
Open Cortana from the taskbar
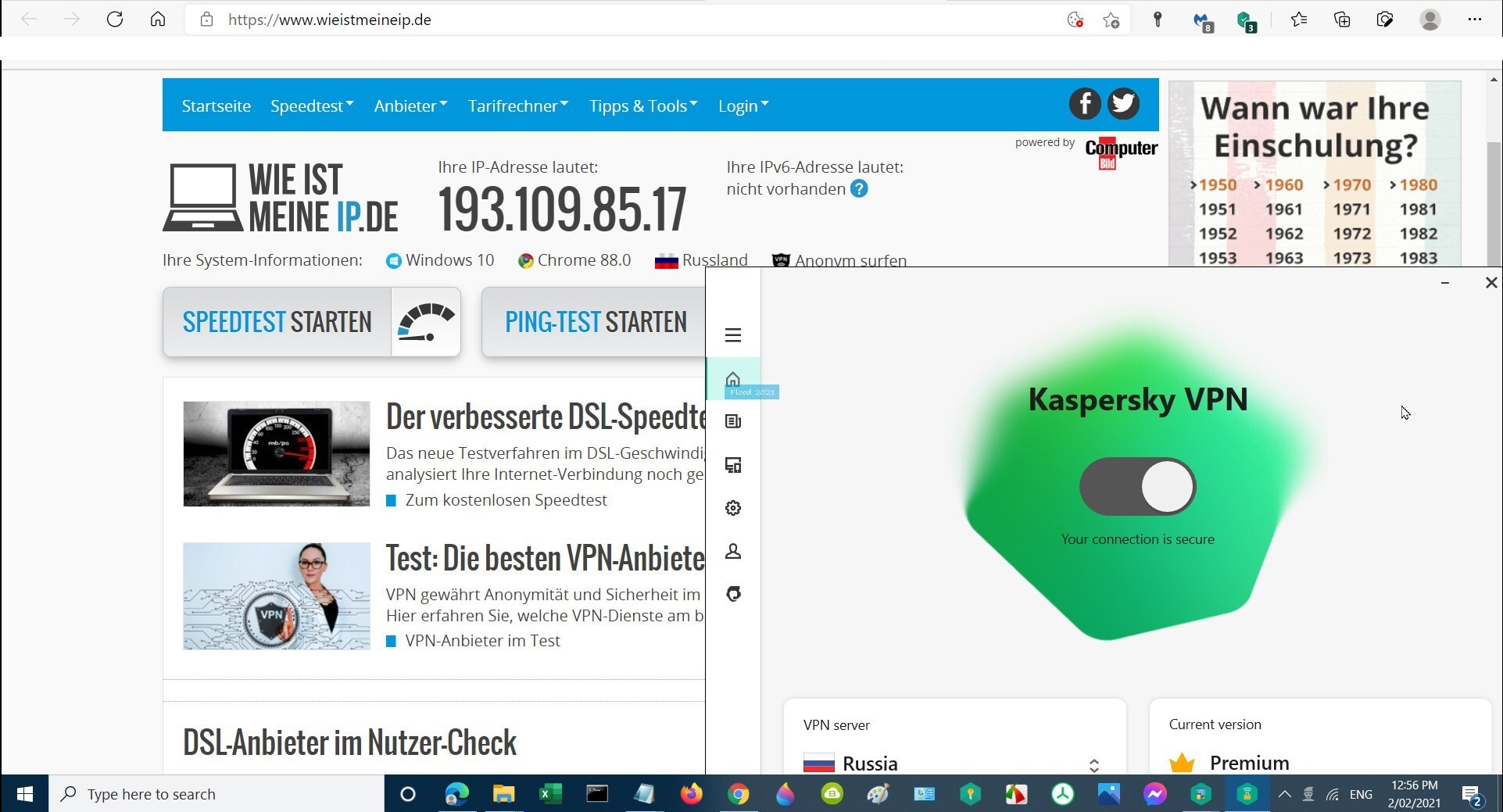[407, 794]
